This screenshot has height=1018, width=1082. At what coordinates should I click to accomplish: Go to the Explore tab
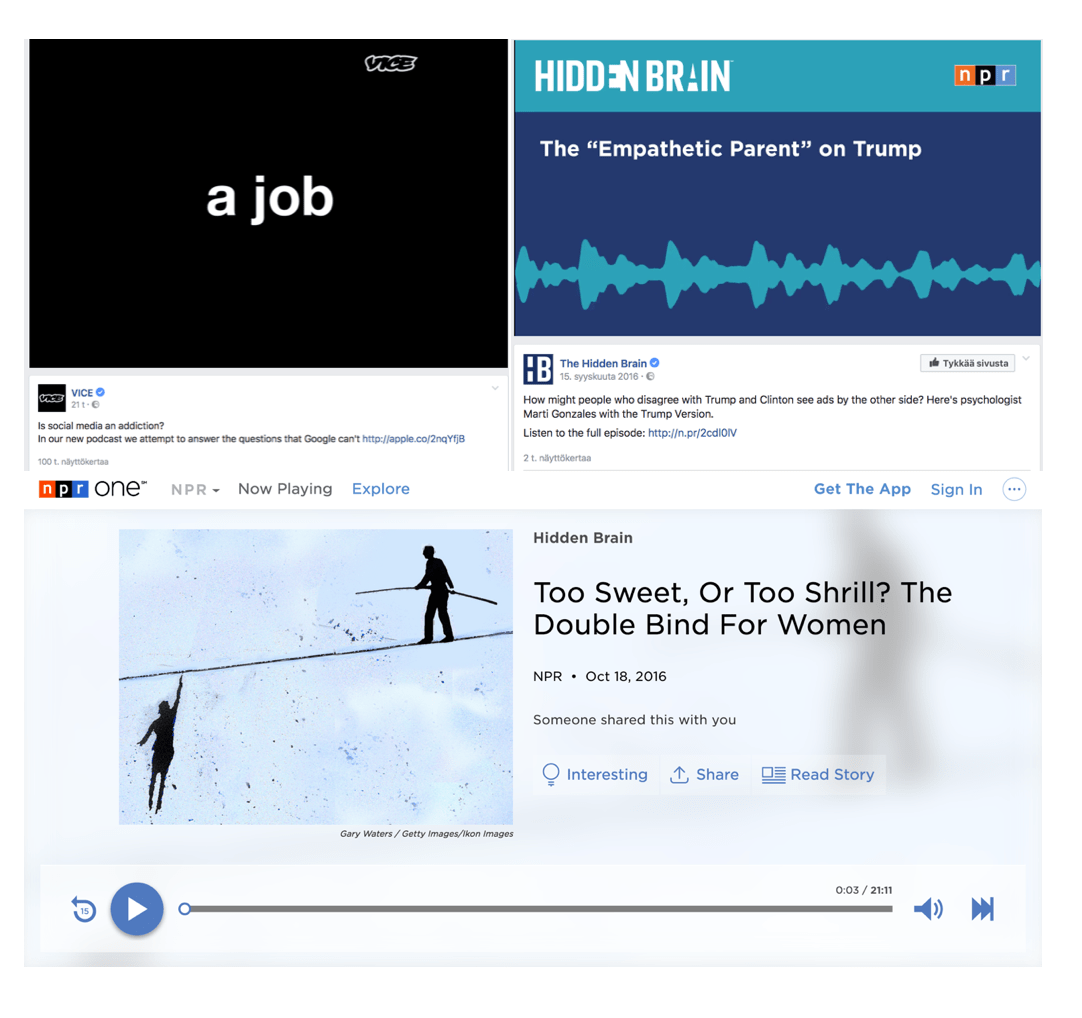380,489
